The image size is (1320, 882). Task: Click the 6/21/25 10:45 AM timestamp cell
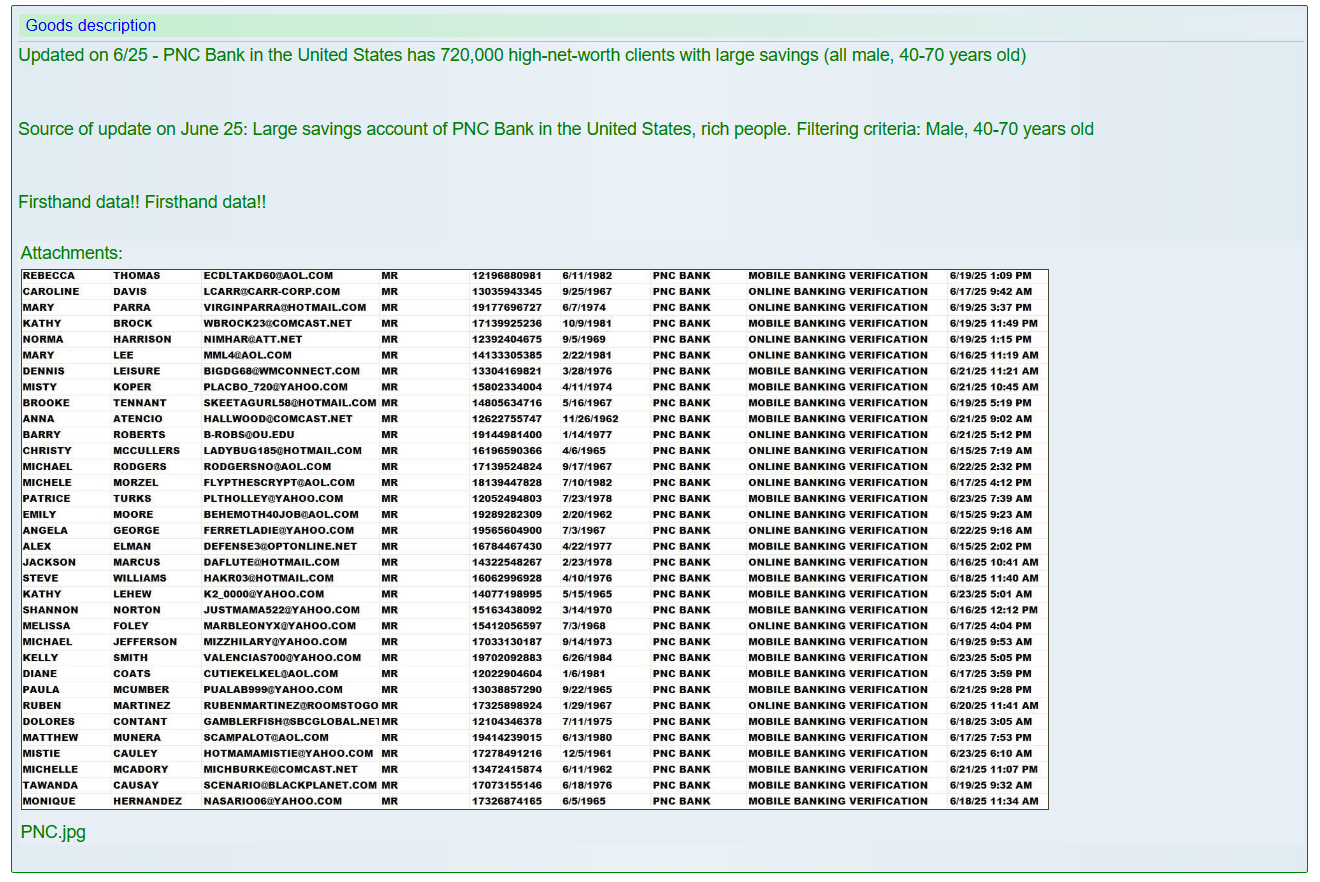coord(993,387)
